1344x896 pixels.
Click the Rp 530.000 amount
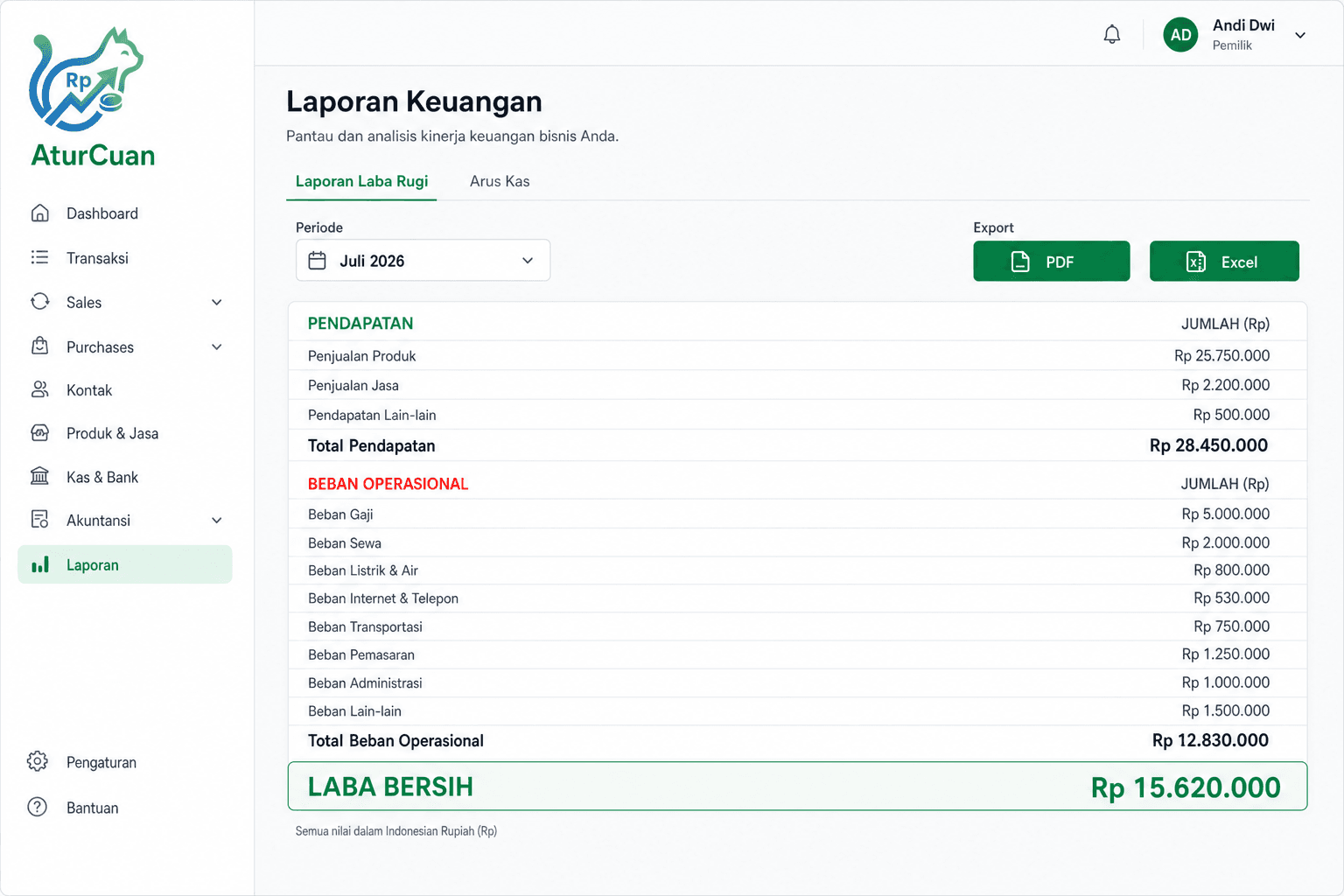point(1231,598)
